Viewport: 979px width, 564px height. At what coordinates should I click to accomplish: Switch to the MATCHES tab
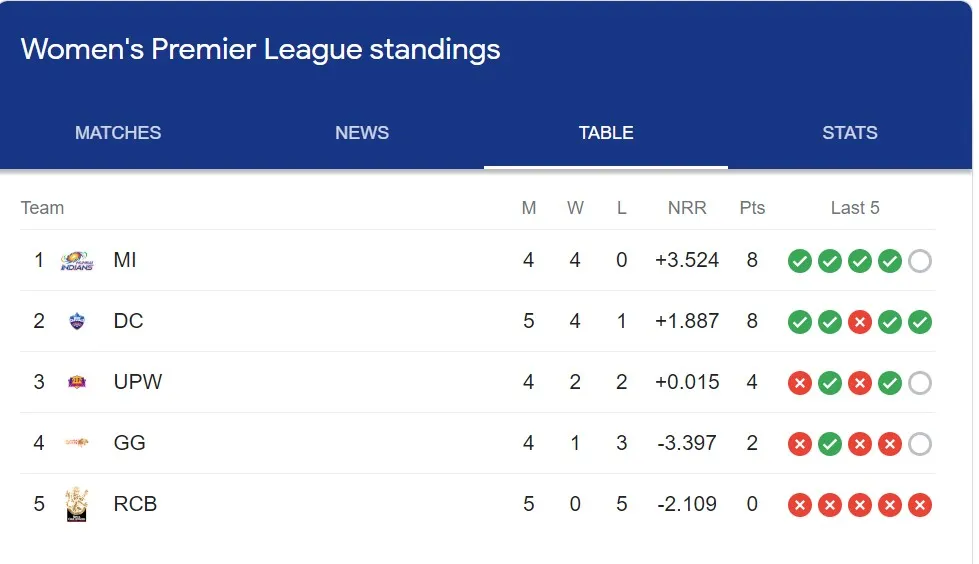(118, 132)
